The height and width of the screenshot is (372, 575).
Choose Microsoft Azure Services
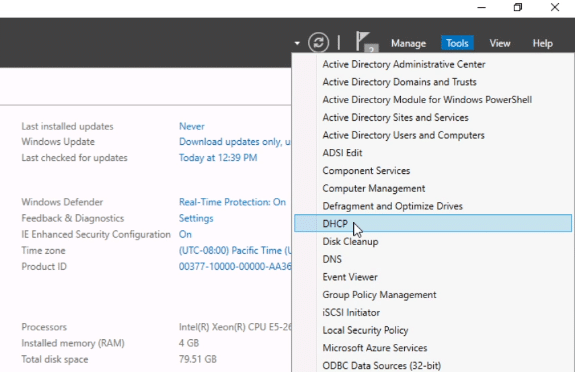point(433,348)
